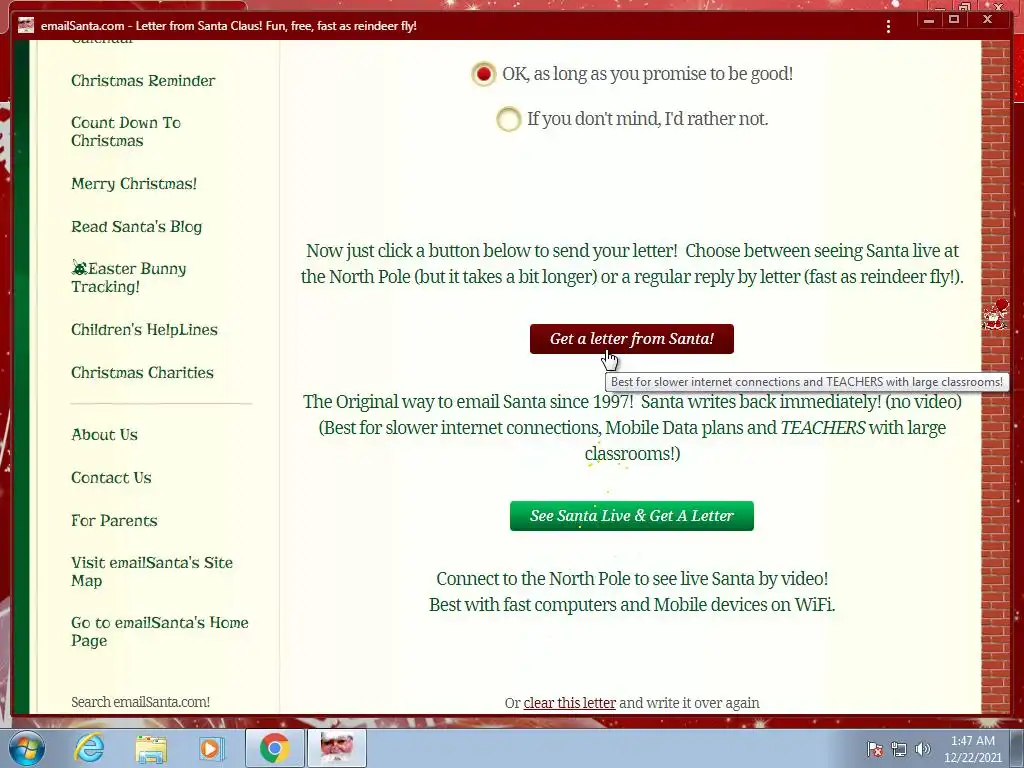The image size is (1024, 768).
Task: Click the 'clear this letter' link
Action: pyautogui.click(x=569, y=703)
